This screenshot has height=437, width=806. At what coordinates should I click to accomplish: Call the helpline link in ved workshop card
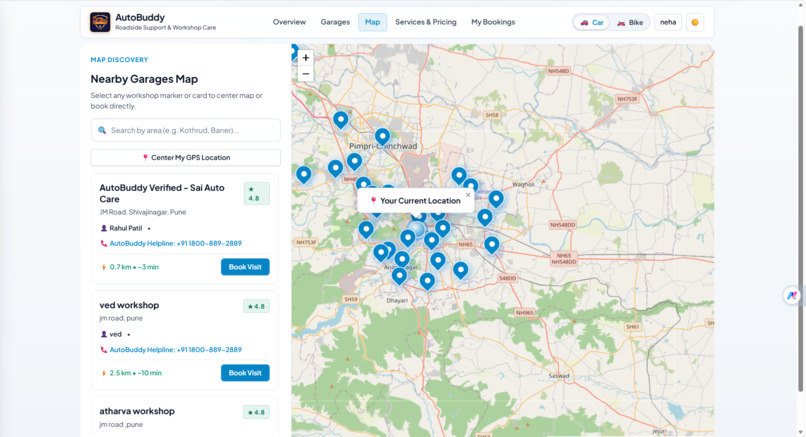pos(175,350)
